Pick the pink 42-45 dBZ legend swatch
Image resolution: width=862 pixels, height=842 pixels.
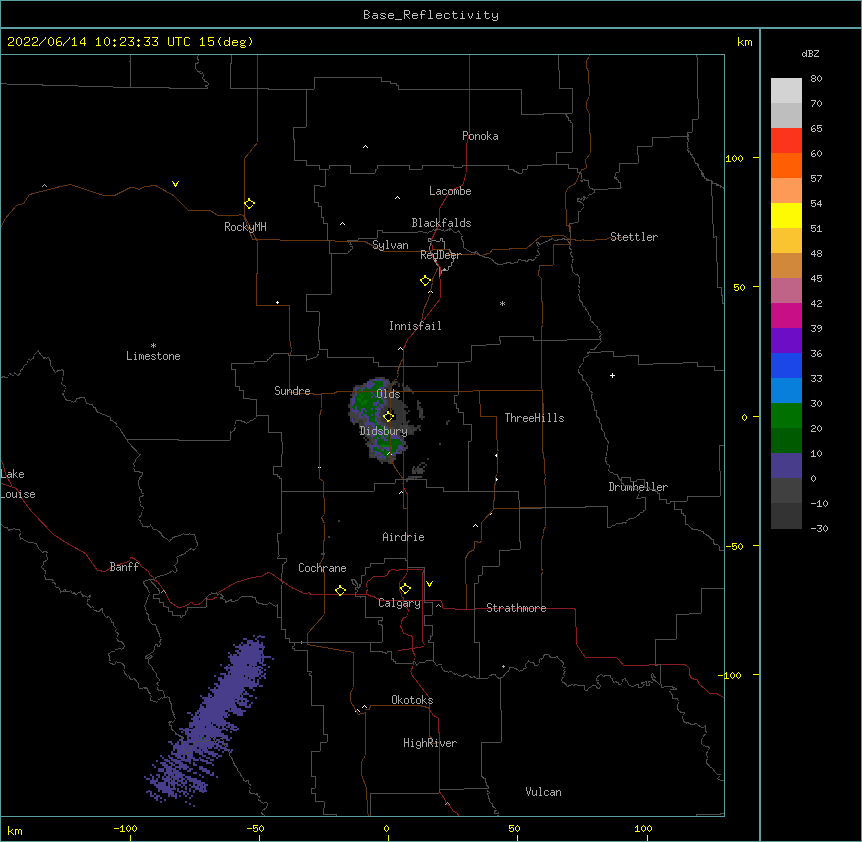pos(786,291)
